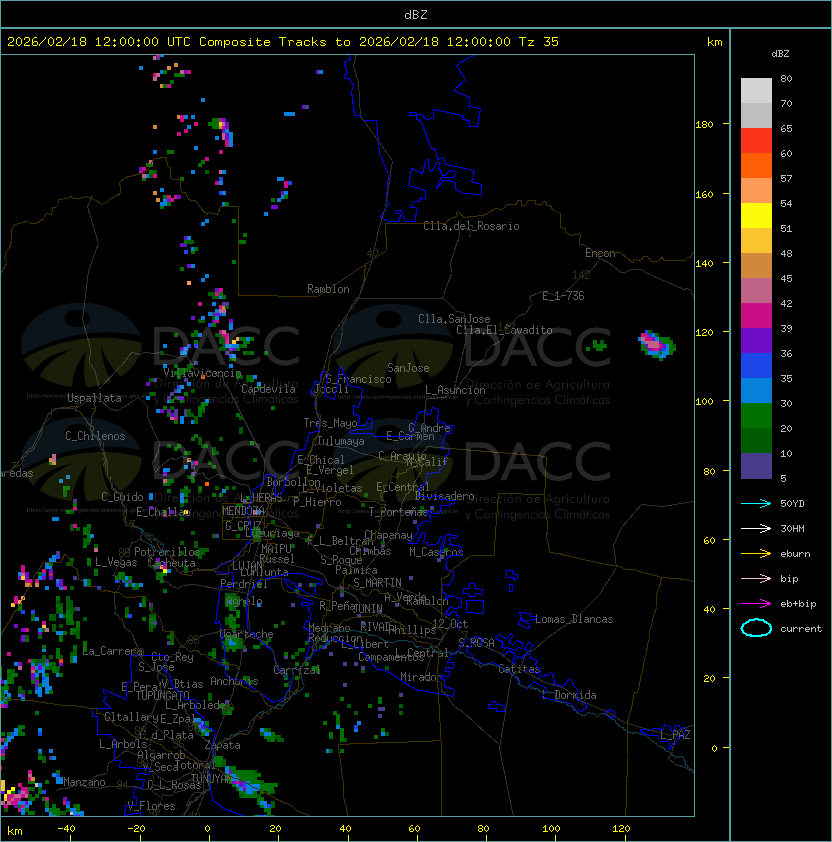
Task: Click the 140 tick on the right axis
Action: click(x=704, y=264)
